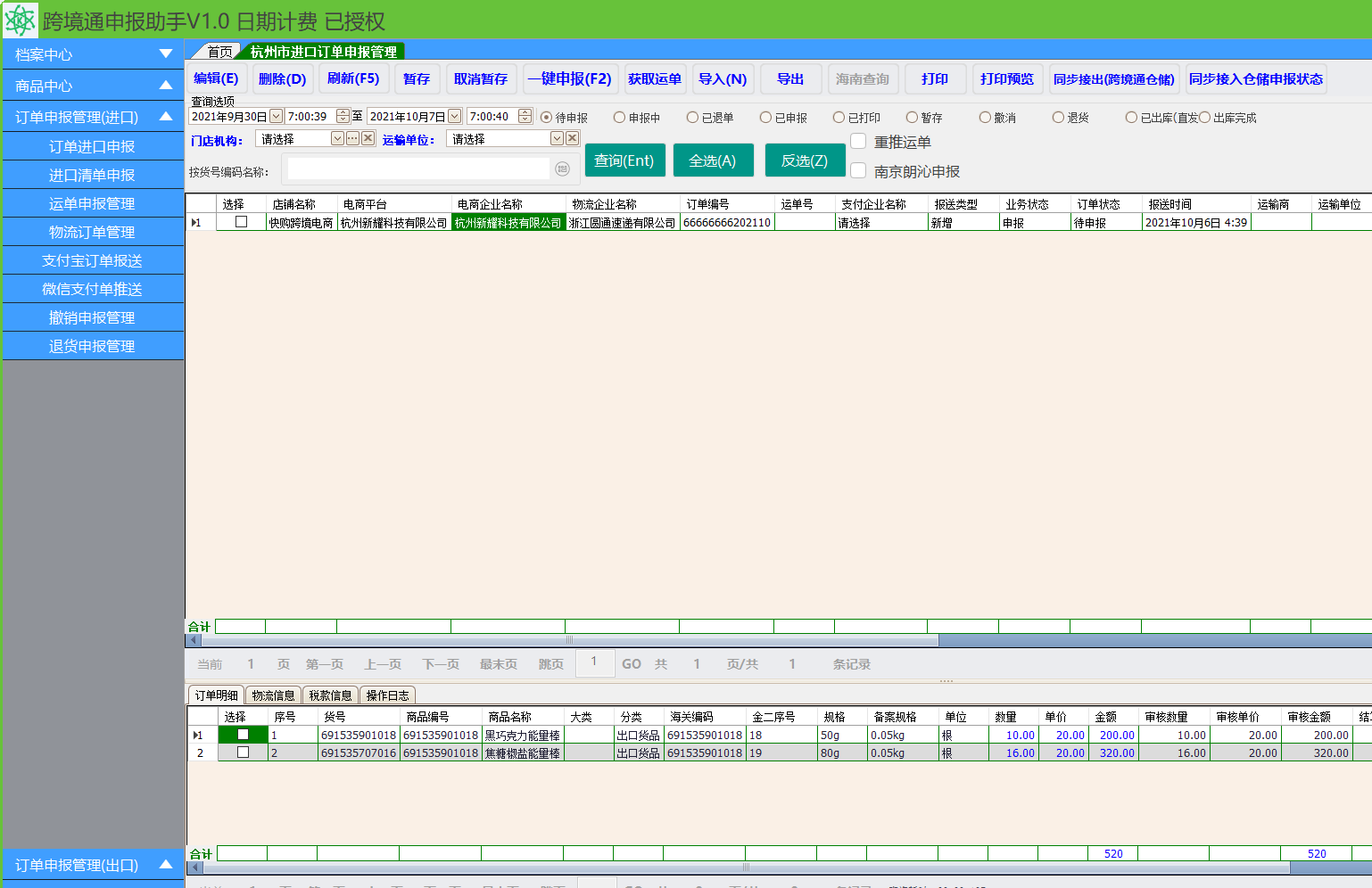Viewport: 1372px width, 888px height.
Task: Click the 刷新(F5) button
Action: point(353,78)
